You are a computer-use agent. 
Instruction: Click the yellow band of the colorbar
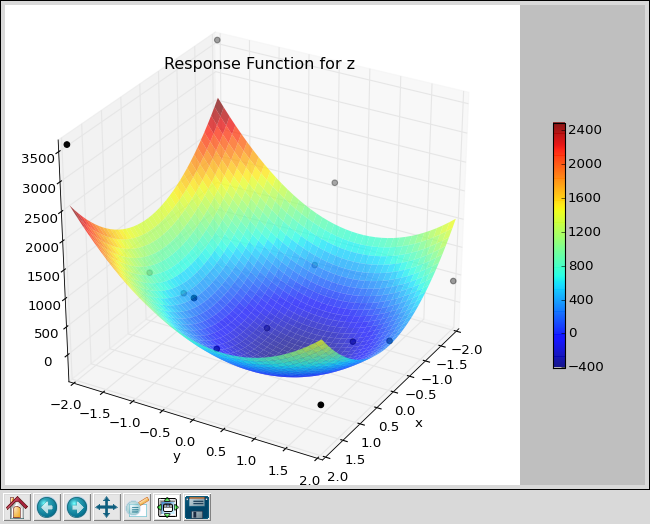click(559, 207)
